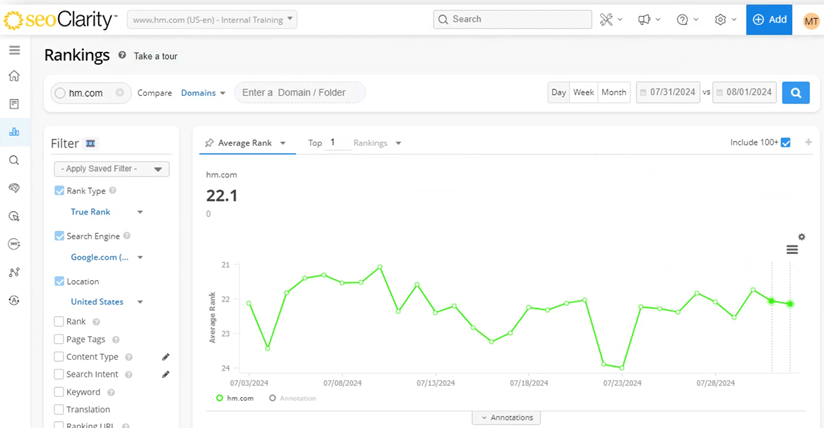Open the 08/01/2024 end date picker
This screenshot has height=428, width=824.
coord(745,92)
